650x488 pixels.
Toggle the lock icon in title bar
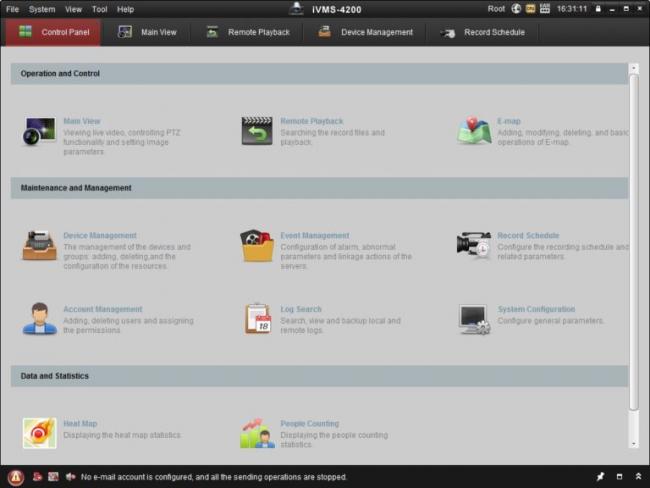click(598, 9)
